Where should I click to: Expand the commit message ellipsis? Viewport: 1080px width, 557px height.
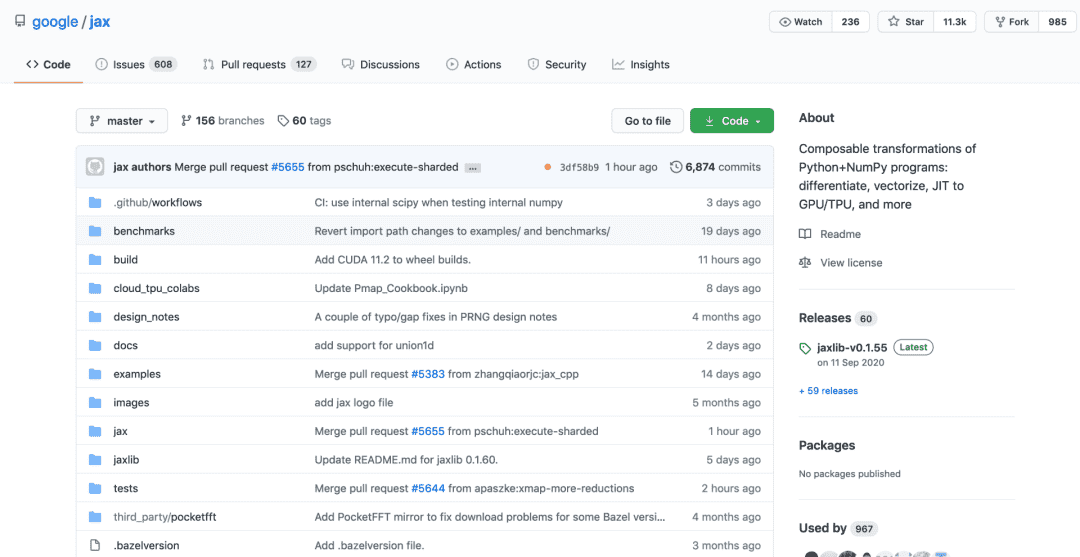[x=473, y=168]
